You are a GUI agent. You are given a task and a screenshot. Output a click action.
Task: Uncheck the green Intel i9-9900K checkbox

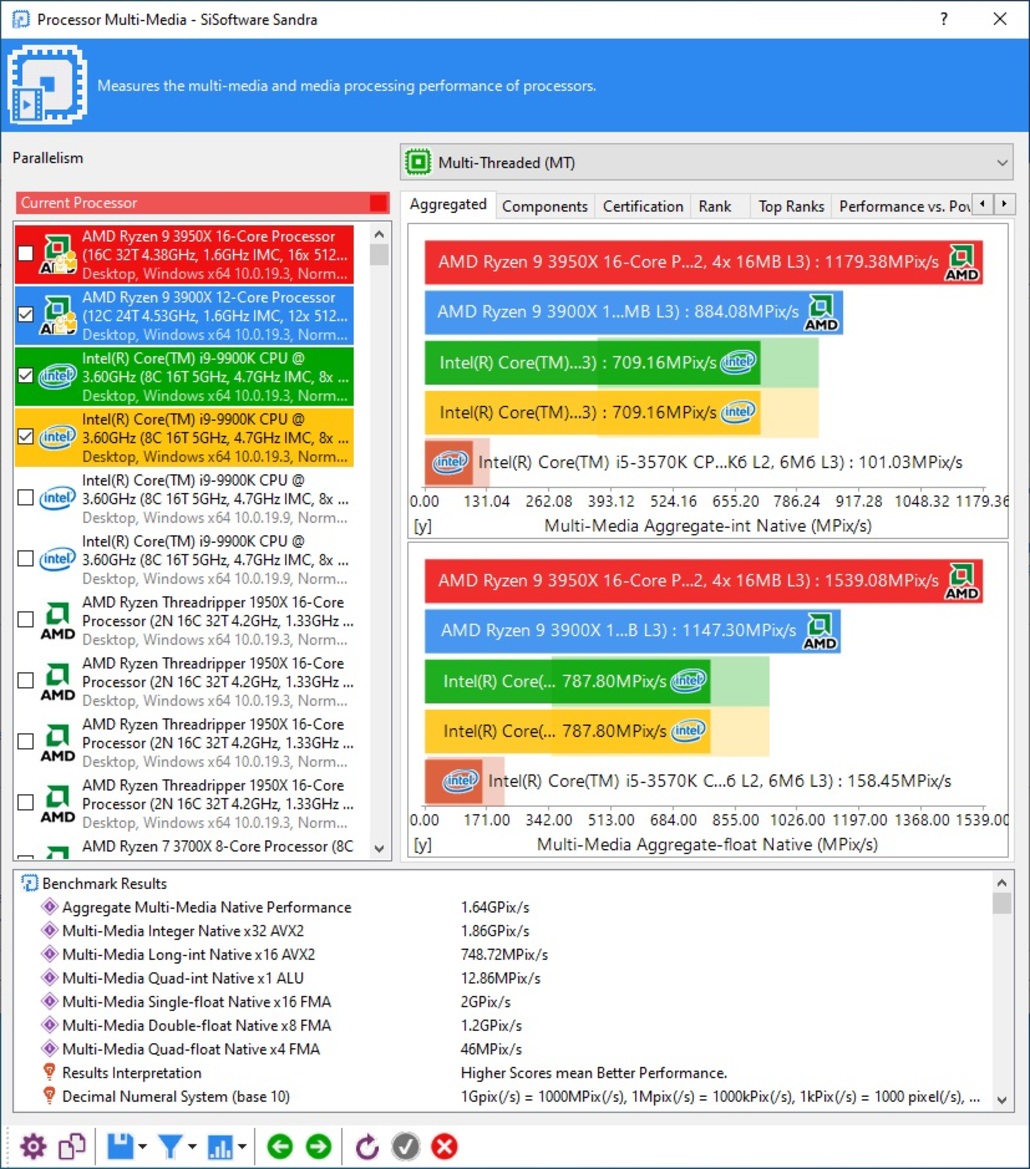pos(25,376)
